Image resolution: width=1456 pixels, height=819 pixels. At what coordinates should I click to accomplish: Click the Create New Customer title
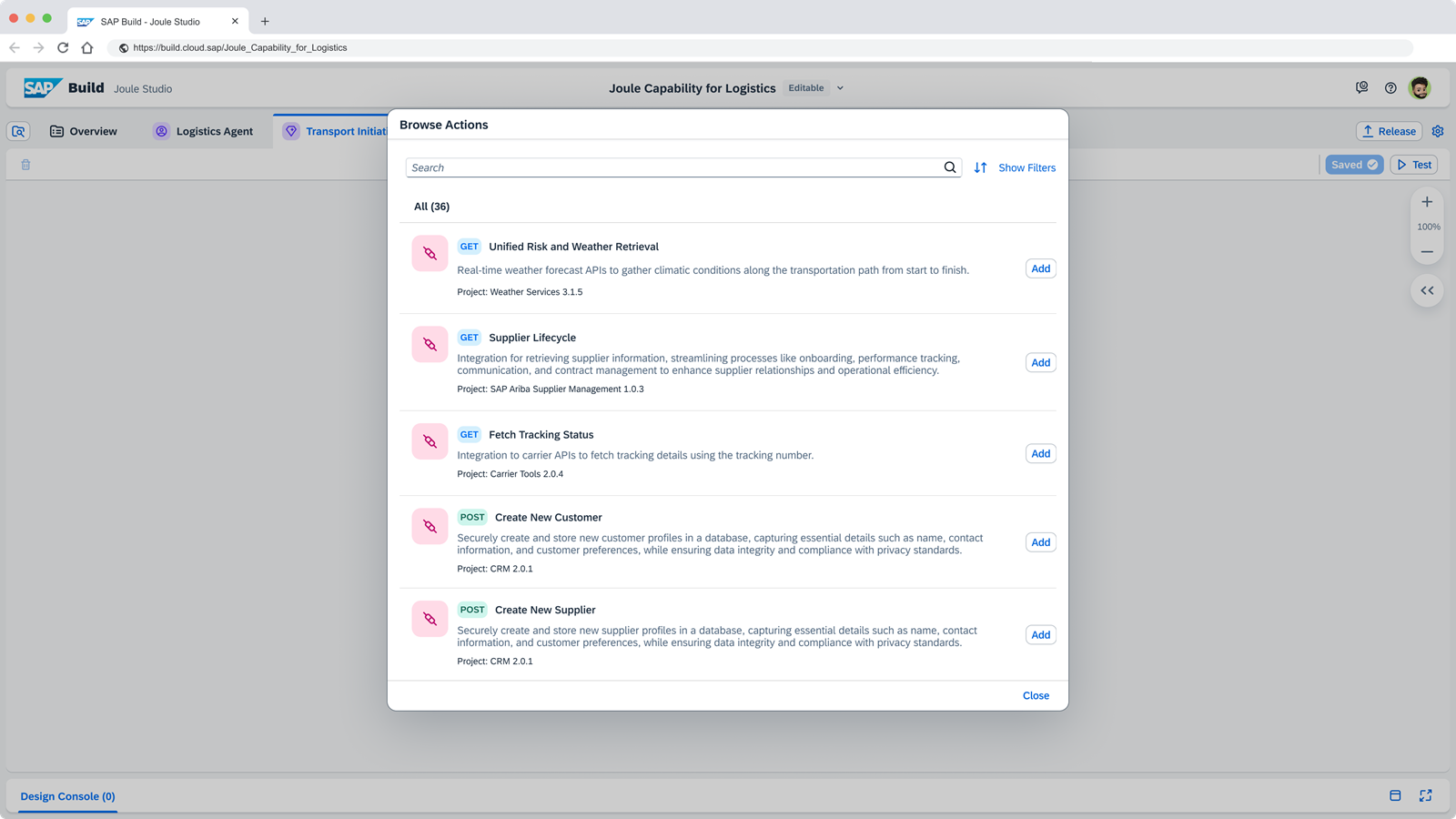pyautogui.click(x=549, y=518)
